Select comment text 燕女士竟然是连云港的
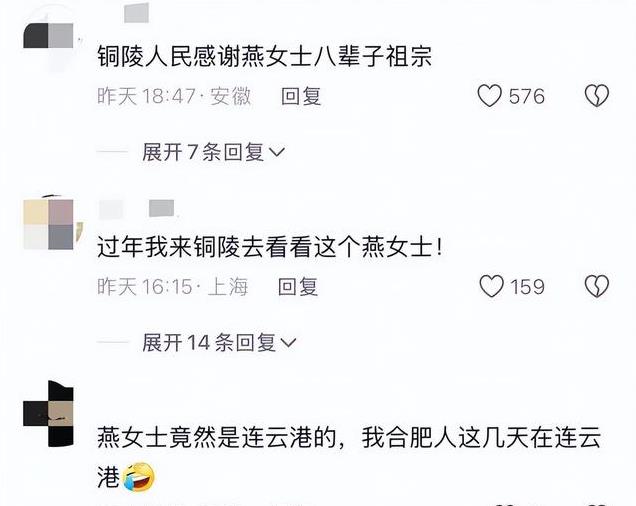636x506 pixels. pos(217,437)
